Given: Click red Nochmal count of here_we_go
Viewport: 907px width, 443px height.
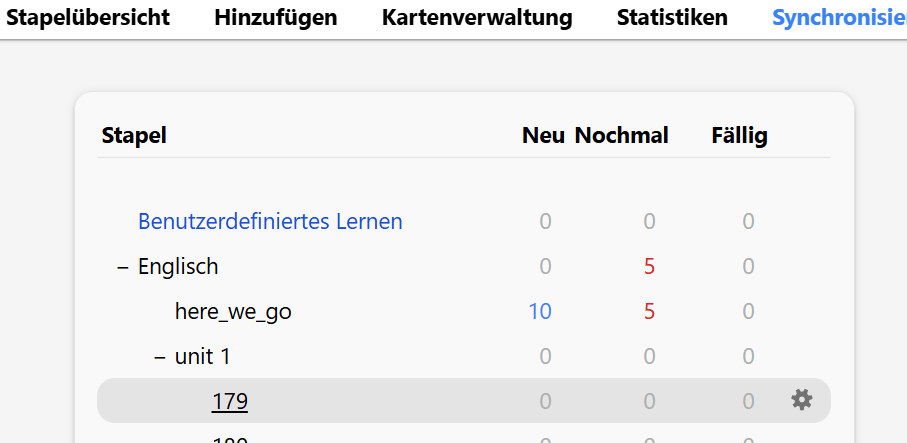Looking at the screenshot, I should coord(649,312).
